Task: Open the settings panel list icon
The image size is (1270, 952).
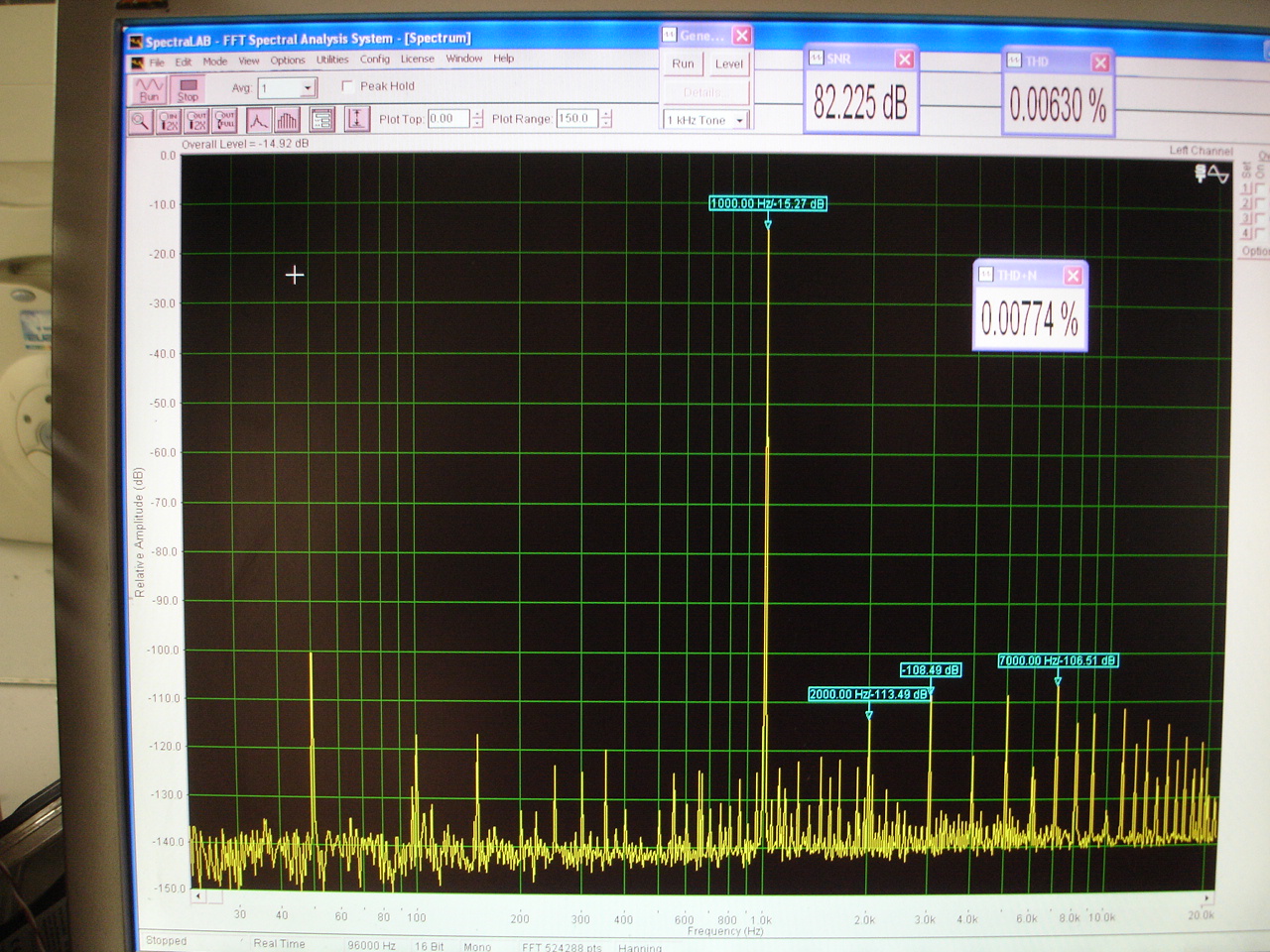Action: click(321, 121)
